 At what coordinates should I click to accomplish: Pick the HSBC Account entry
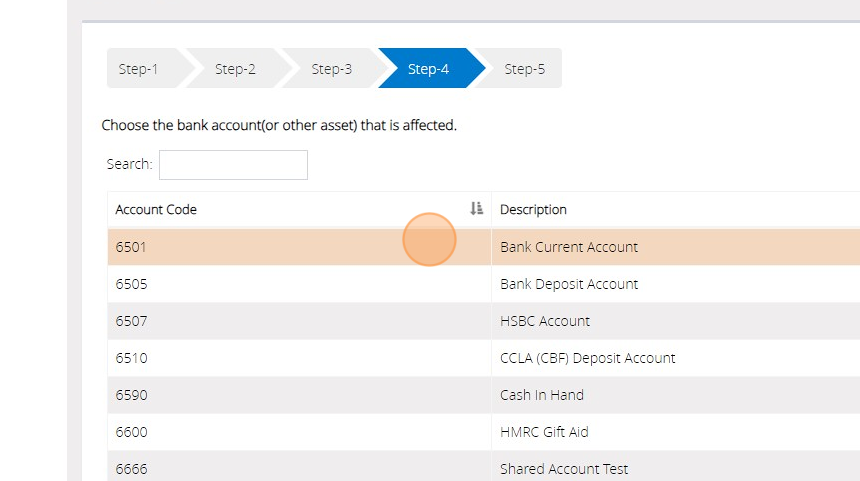pos(545,321)
